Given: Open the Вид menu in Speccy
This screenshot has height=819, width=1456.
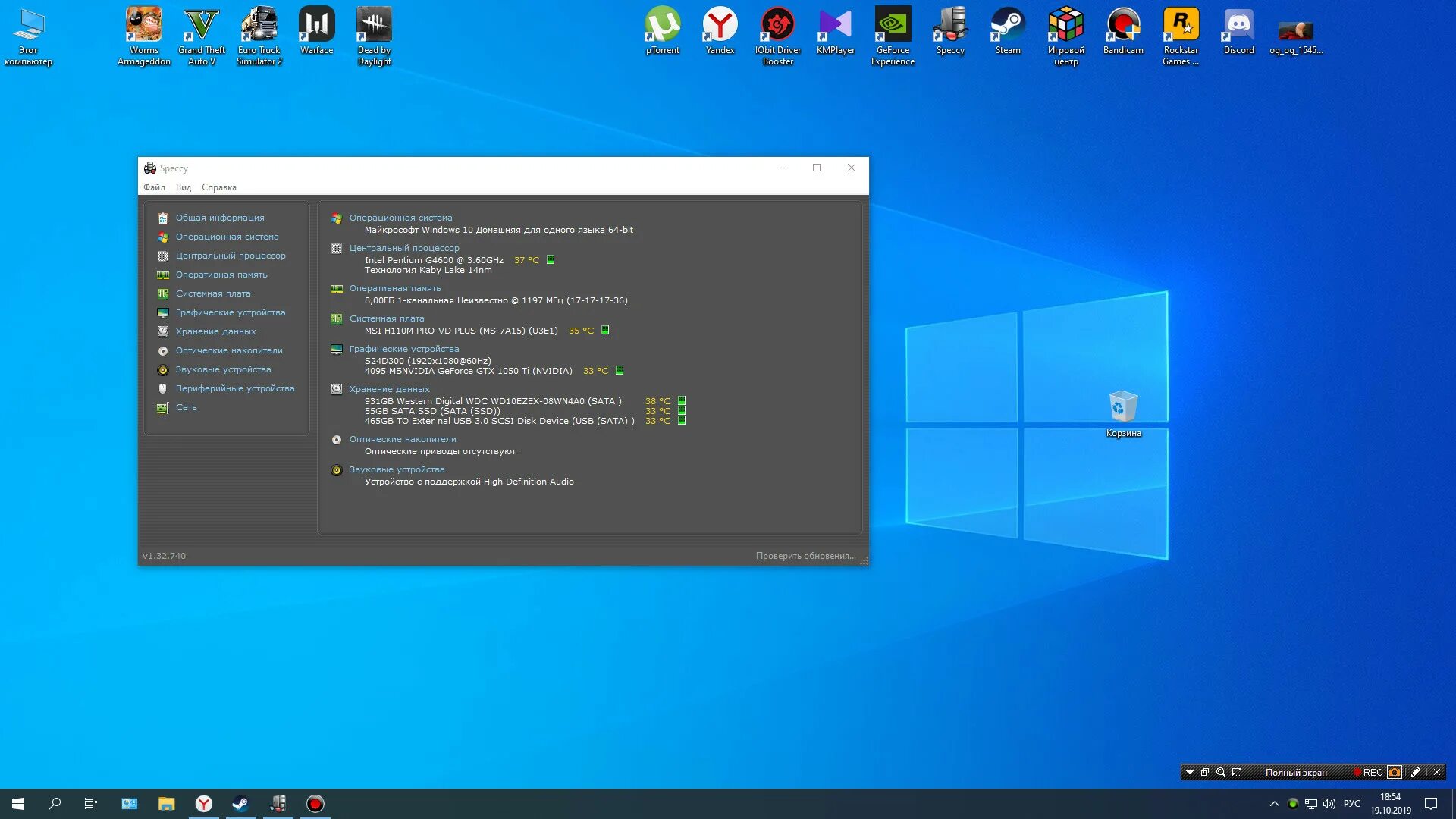Looking at the screenshot, I should (184, 187).
